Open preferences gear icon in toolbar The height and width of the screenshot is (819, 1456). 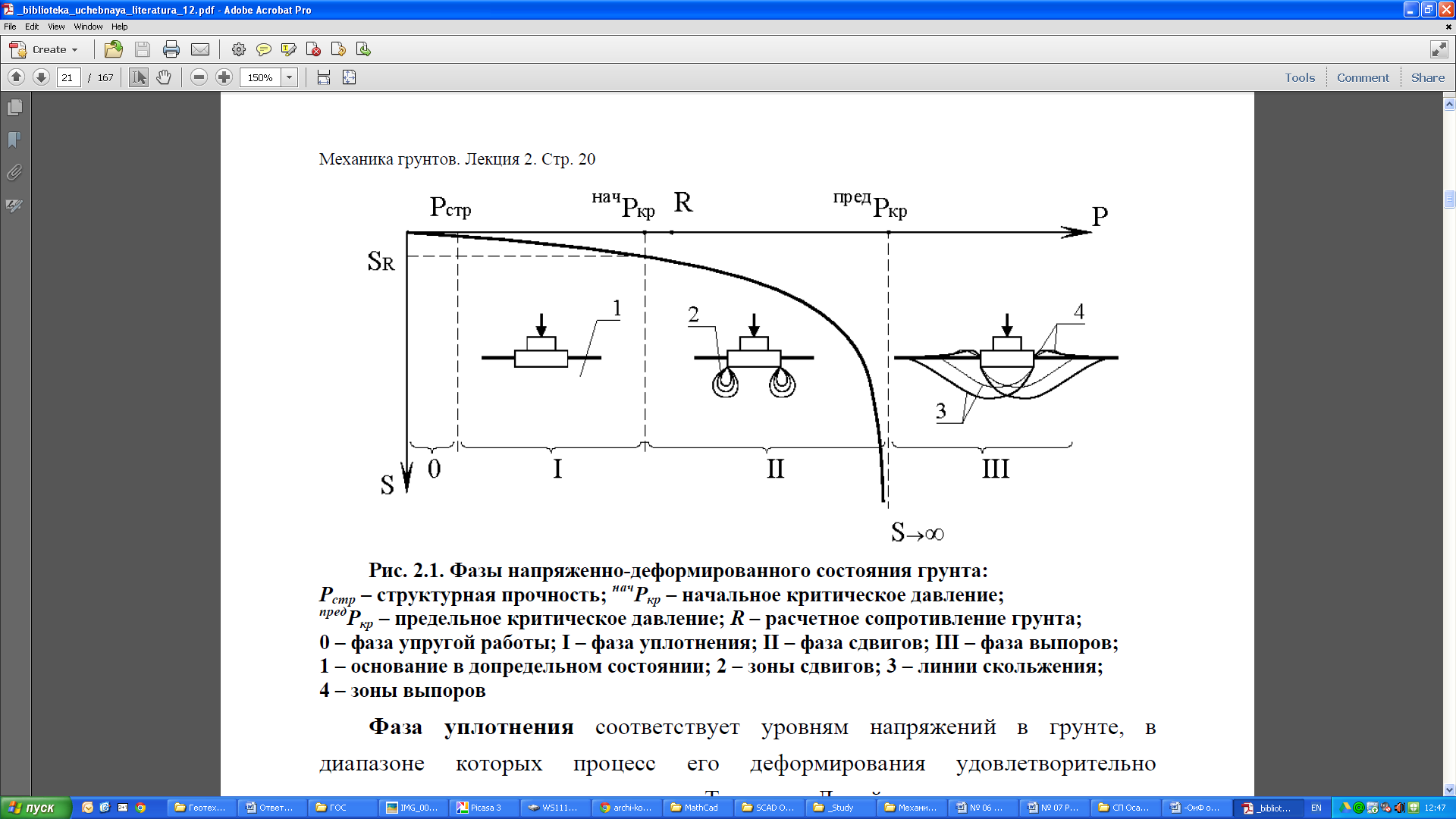239,49
